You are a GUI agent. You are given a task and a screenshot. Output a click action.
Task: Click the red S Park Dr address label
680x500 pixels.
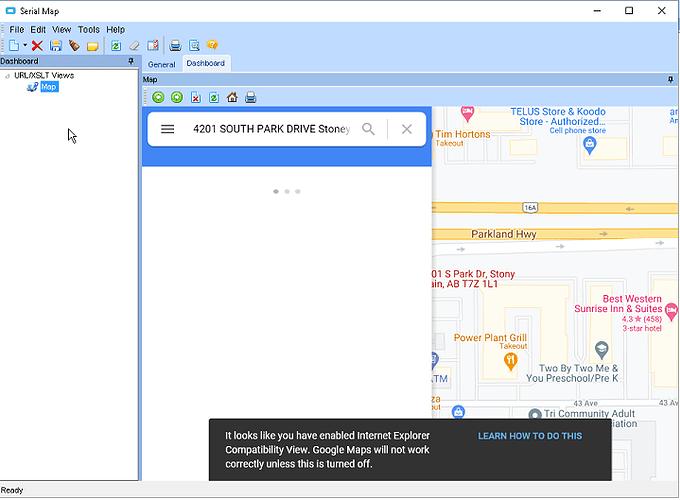coord(473,279)
